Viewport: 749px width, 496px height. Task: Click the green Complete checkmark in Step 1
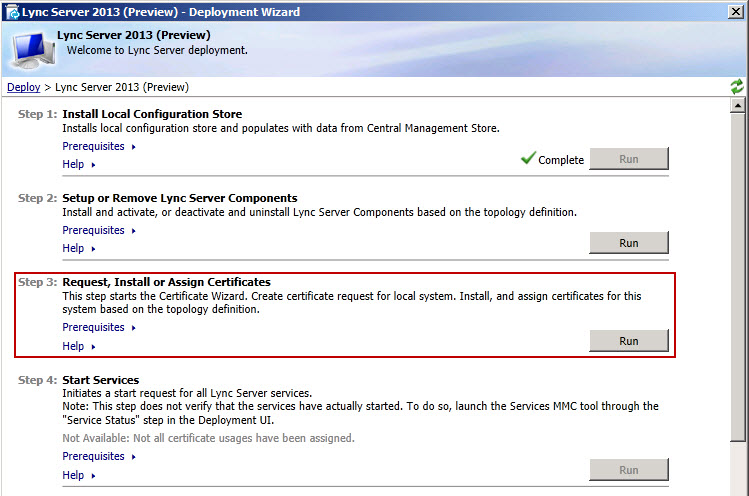pos(528,159)
